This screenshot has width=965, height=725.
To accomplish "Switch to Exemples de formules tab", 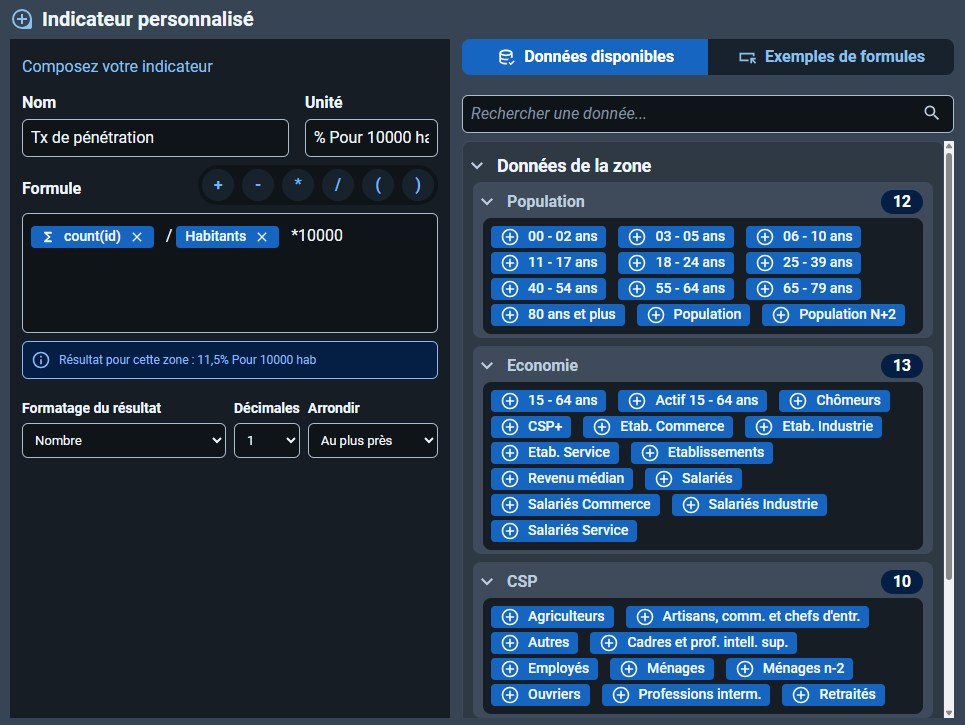I will tap(831, 57).
